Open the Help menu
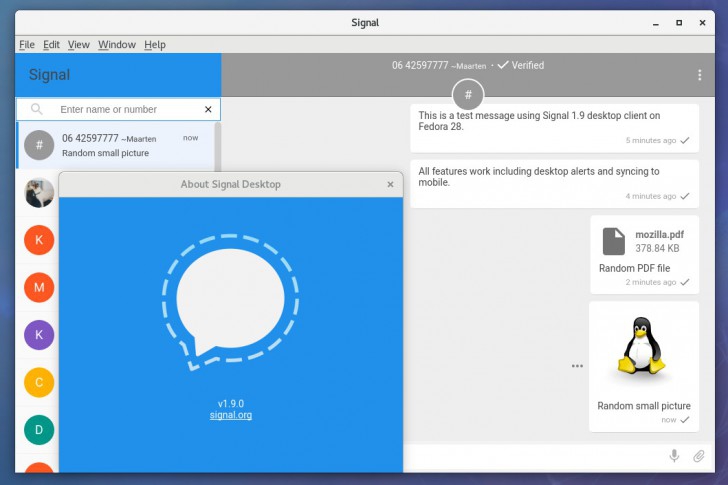The height and width of the screenshot is (485, 728). click(x=155, y=45)
